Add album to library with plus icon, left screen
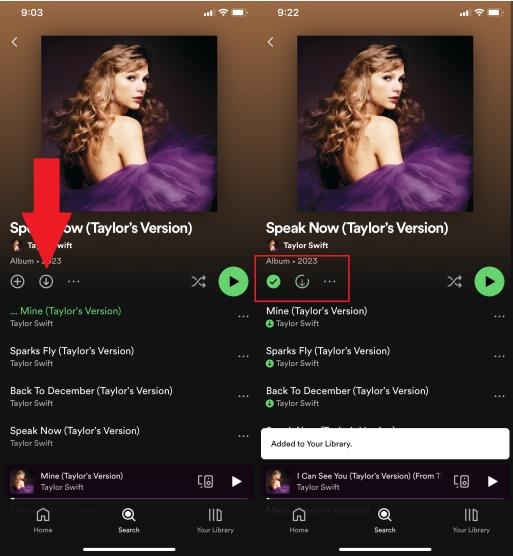The width and height of the screenshot is (513, 556). (17, 282)
